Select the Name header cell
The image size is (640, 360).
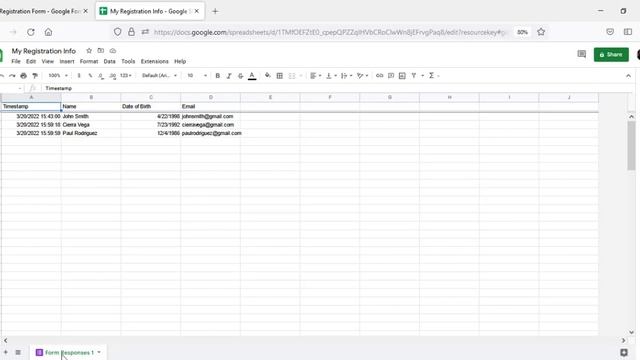point(91,107)
